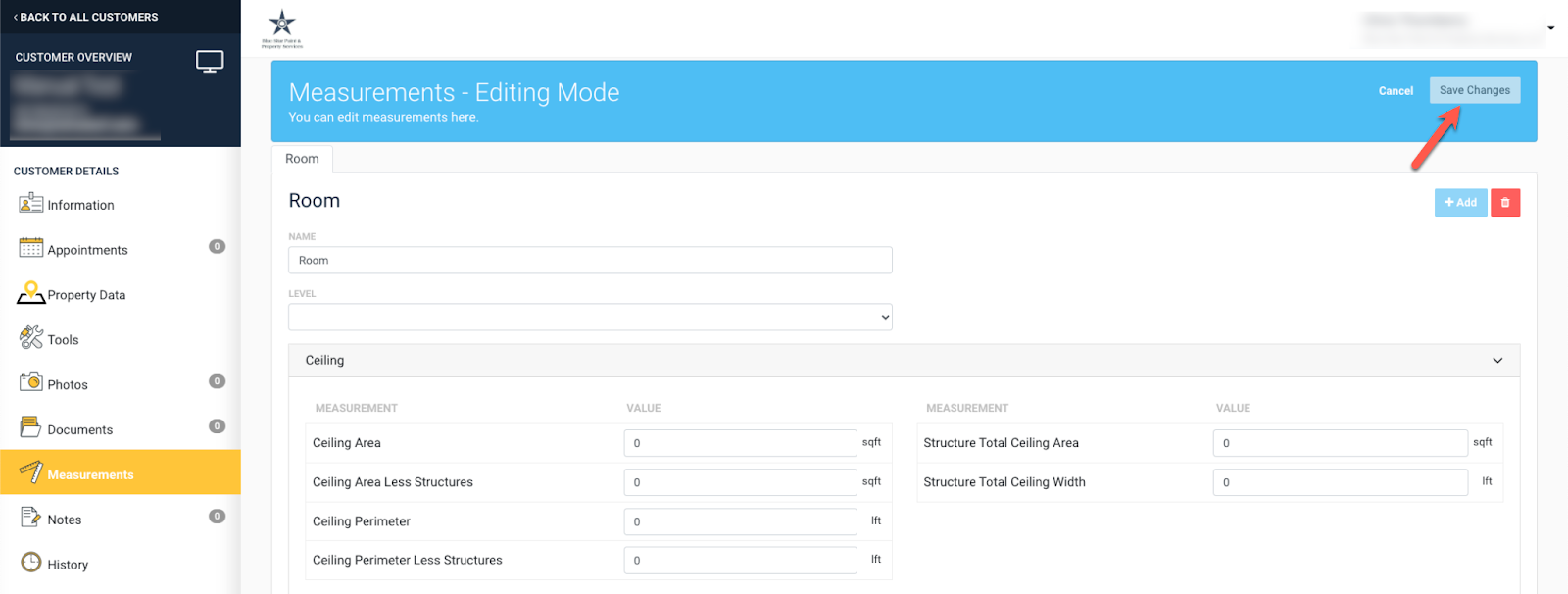Open the Property Data map pin icon
This screenshot has width=1568, height=594.
(x=30, y=293)
